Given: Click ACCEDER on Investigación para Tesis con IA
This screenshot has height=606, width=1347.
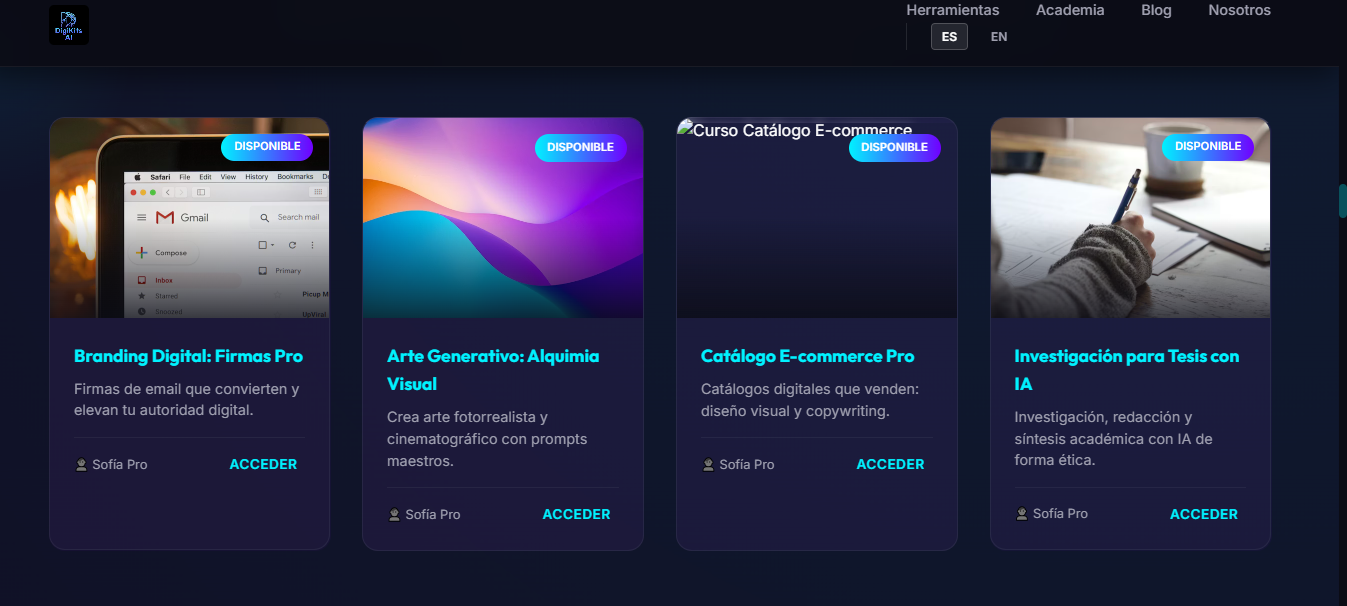Looking at the screenshot, I should pos(1203,513).
